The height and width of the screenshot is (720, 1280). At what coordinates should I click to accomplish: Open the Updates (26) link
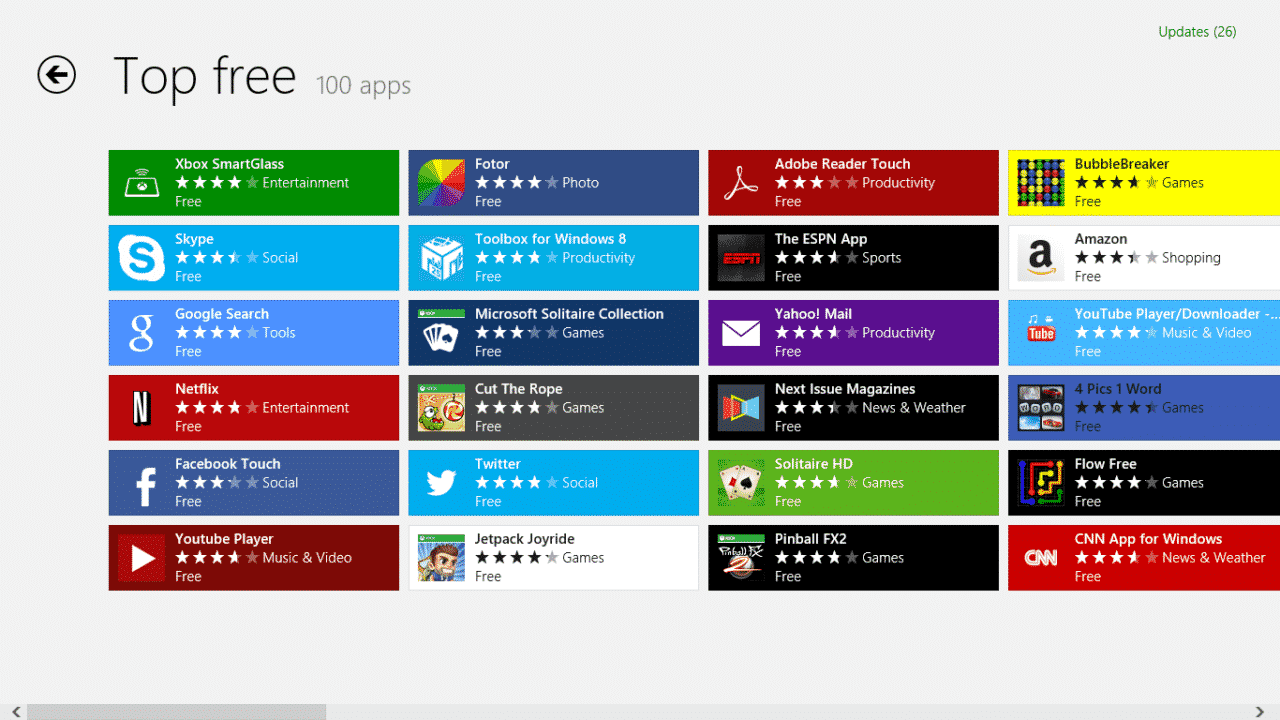click(x=1197, y=32)
